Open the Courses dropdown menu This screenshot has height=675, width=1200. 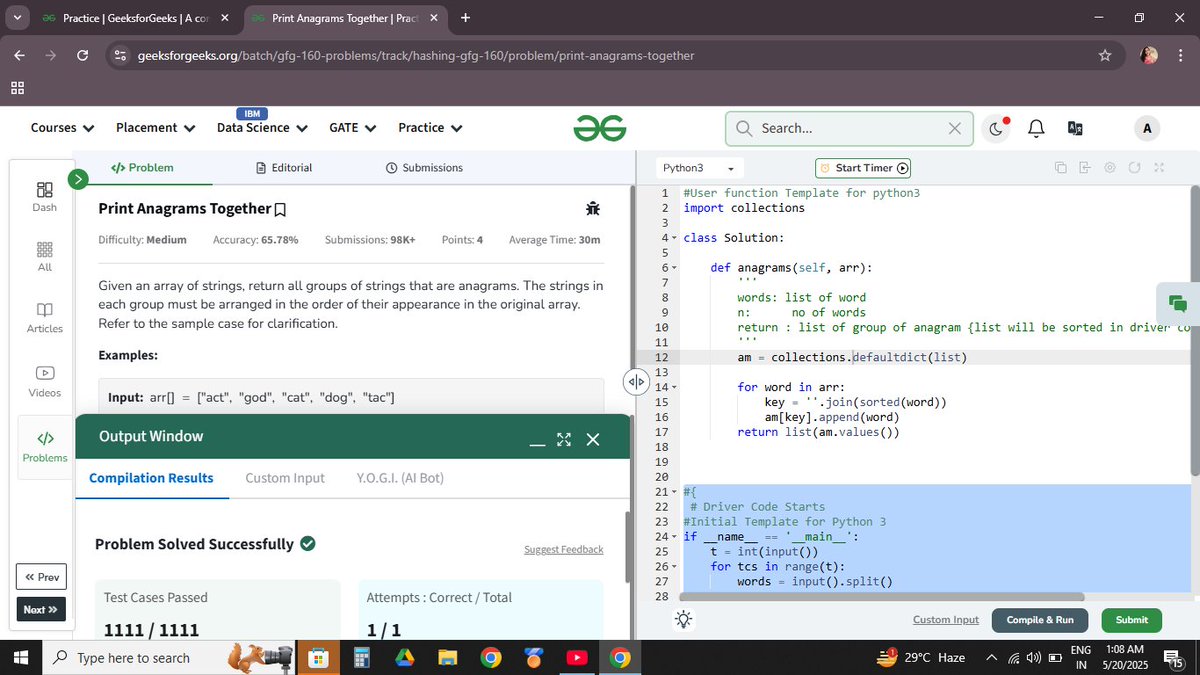pyautogui.click(x=62, y=128)
